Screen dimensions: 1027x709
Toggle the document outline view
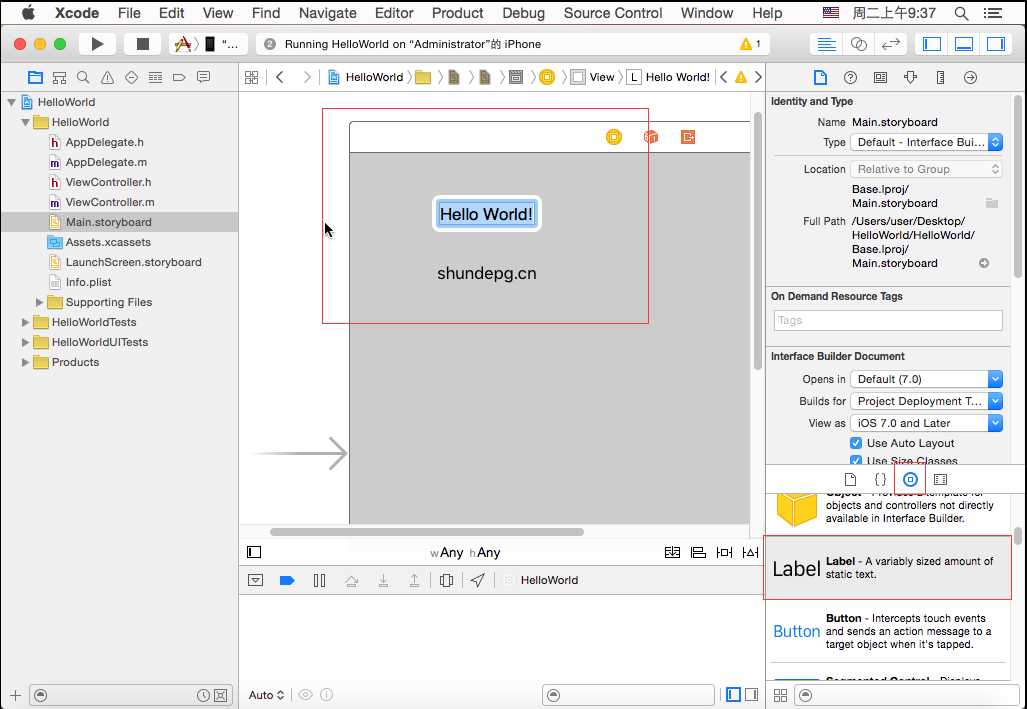[254, 552]
